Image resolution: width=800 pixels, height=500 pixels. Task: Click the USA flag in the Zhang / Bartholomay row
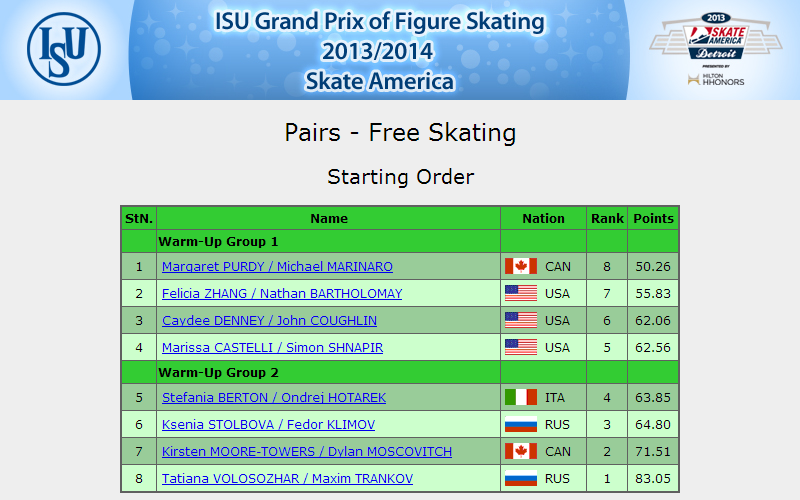(520, 293)
